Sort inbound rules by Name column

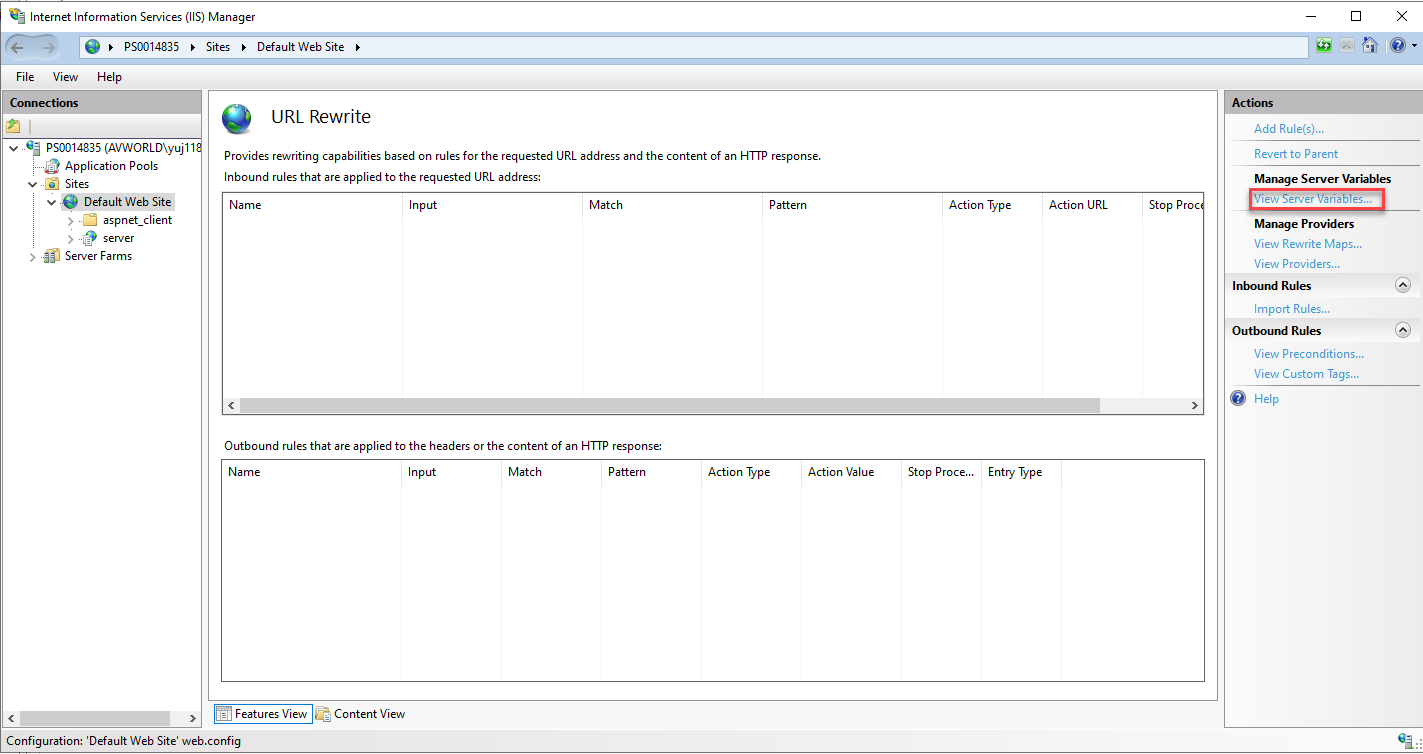312,205
